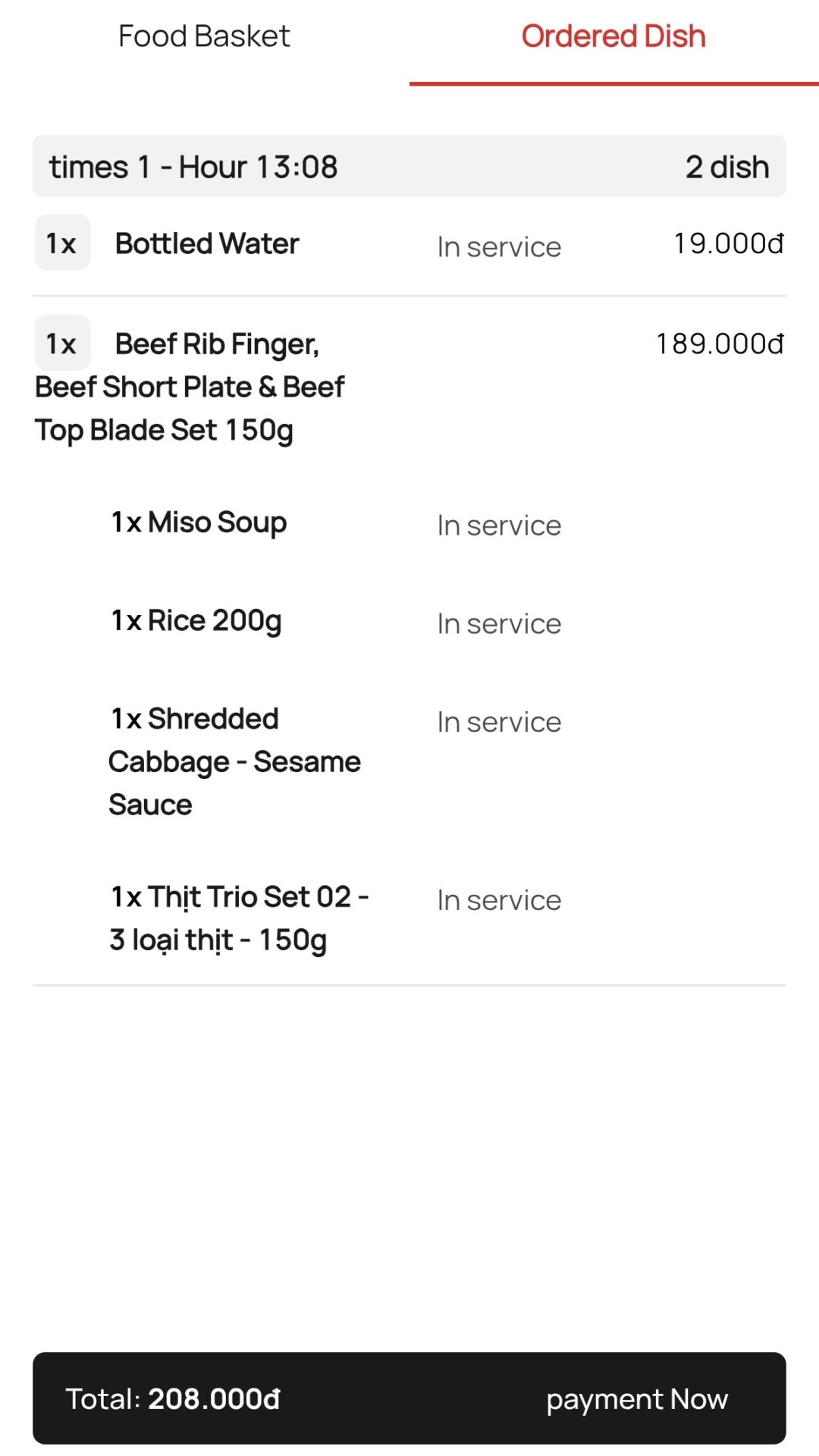The image size is (819, 1456).
Task: Select the Rice 200g sub-item
Action: point(196,621)
